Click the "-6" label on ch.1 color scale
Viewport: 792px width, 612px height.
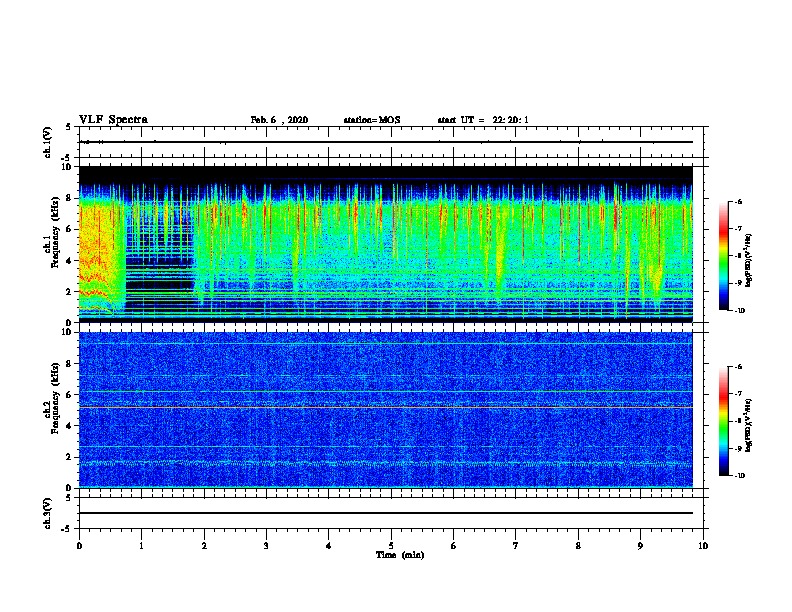pos(738,202)
